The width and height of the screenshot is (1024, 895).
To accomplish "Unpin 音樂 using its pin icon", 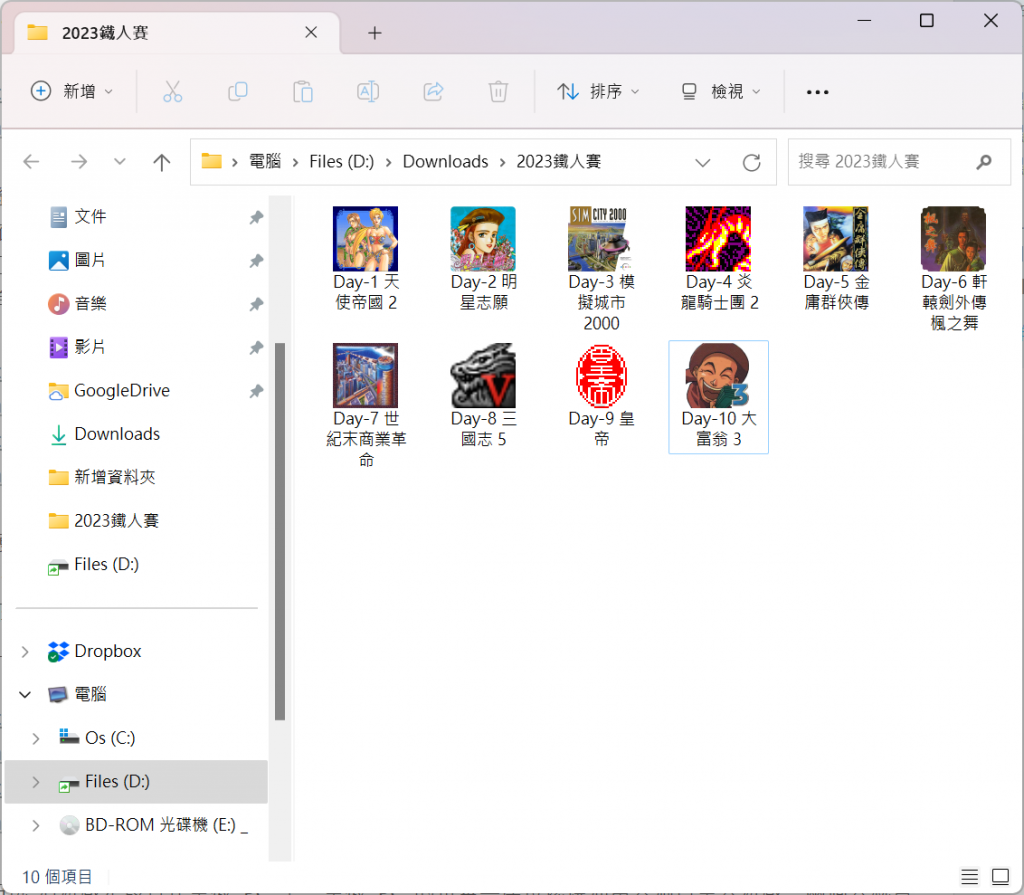I will 256,304.
